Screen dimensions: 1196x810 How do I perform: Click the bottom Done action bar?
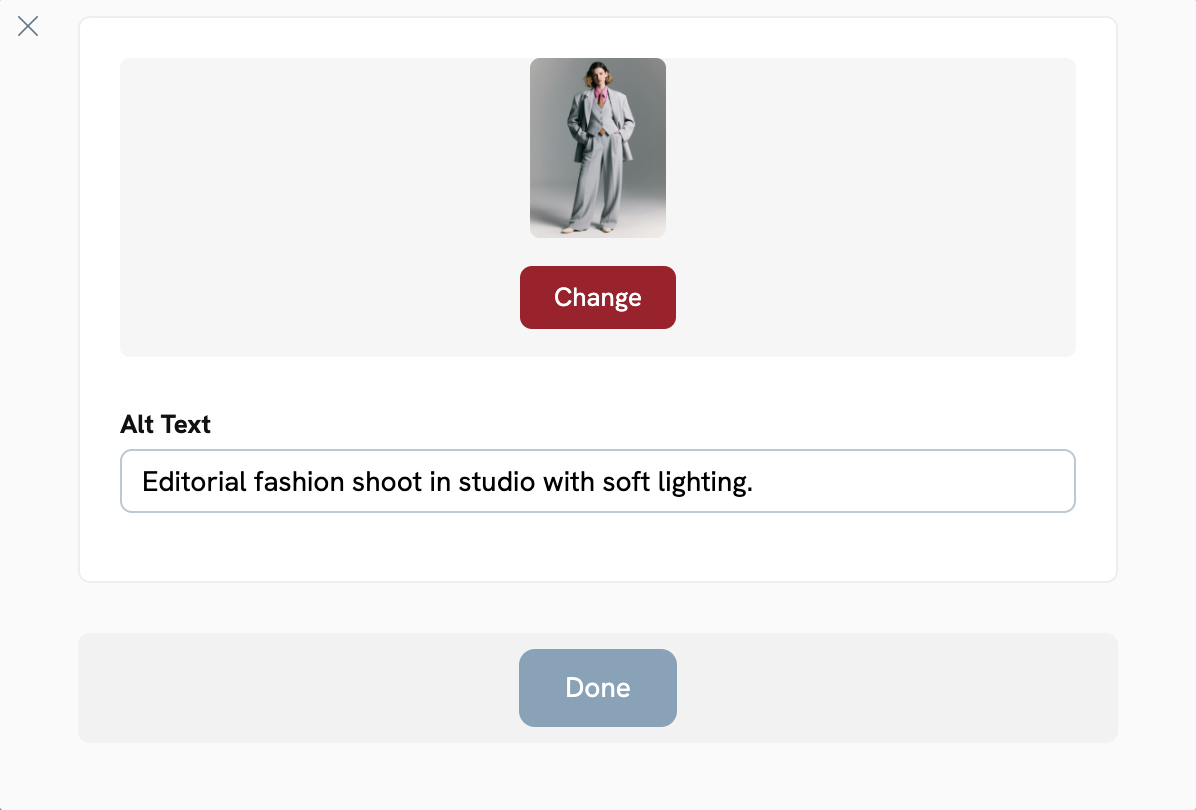click(250, 688)
